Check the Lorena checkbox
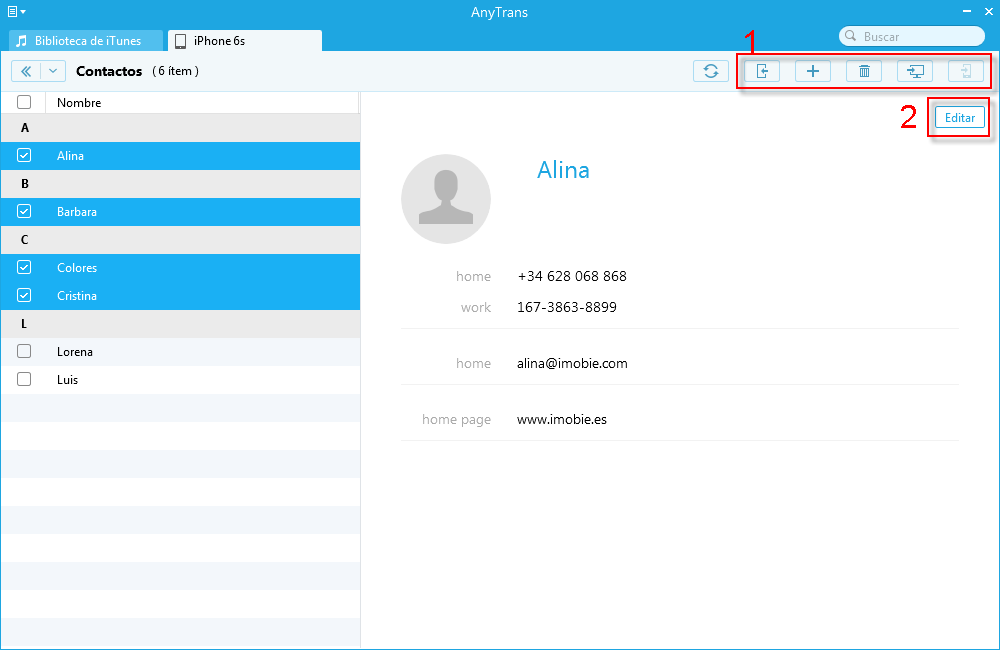The width and height of the screenshot is (1000, 650). pos(24,351)
